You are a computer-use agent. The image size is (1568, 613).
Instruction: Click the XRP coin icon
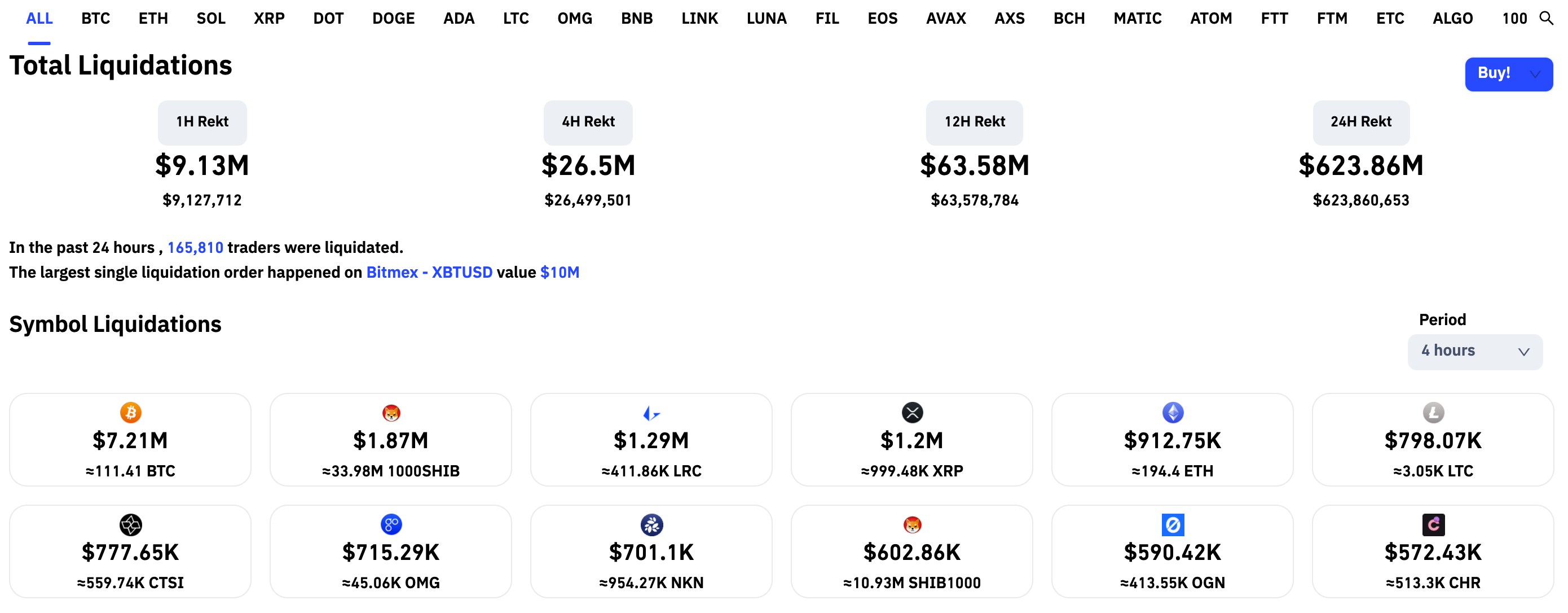(912, 413)
